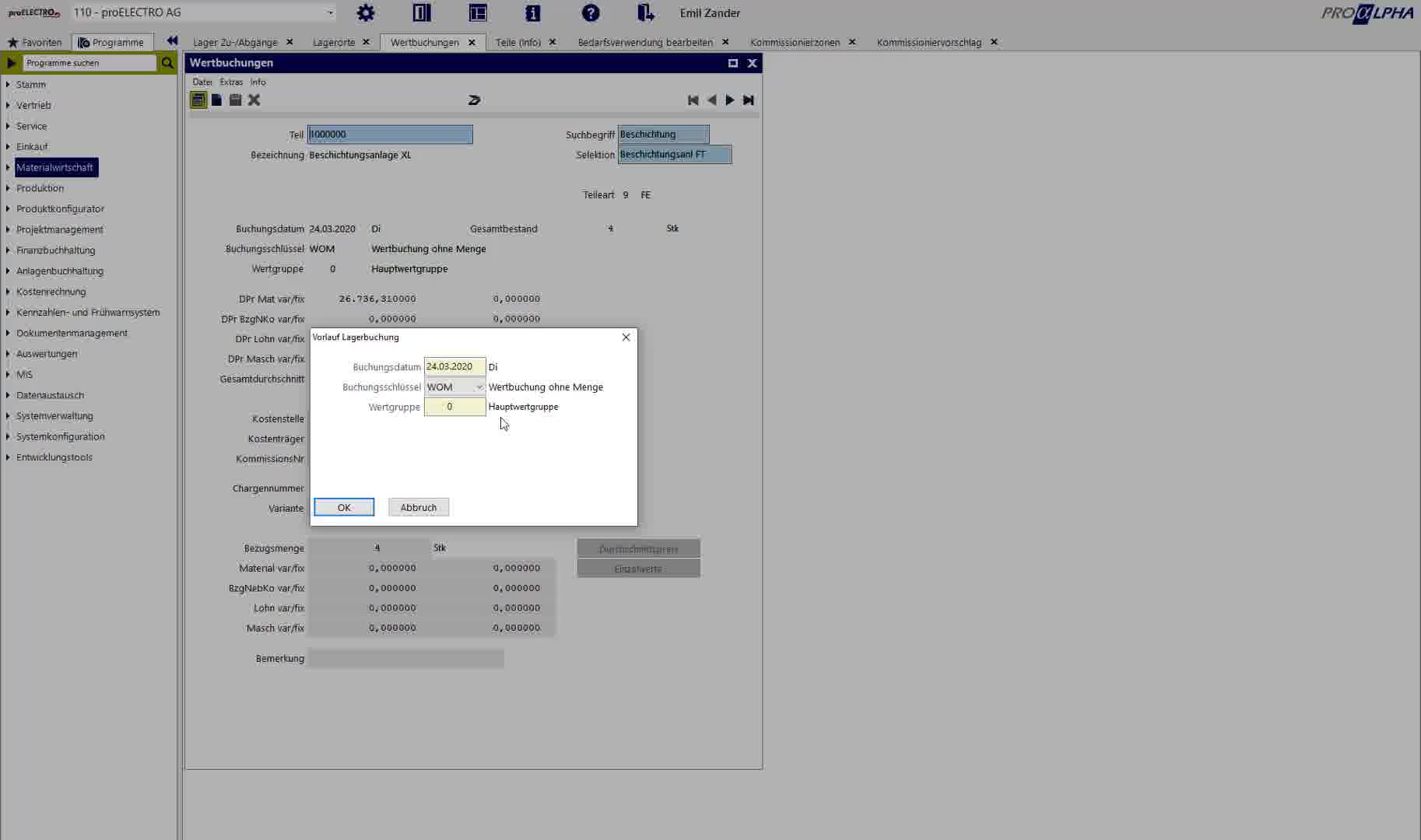1421x840 pixels.
Task: Click the Durchschnittspreis button
Action: click(x=638, y=548)
